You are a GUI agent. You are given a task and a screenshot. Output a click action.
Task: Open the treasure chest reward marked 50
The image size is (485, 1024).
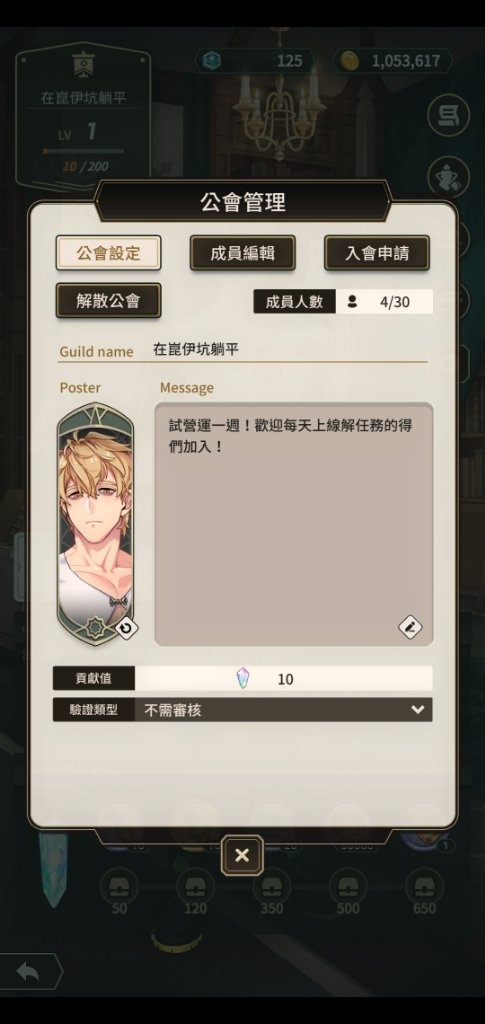pos(119,886)
